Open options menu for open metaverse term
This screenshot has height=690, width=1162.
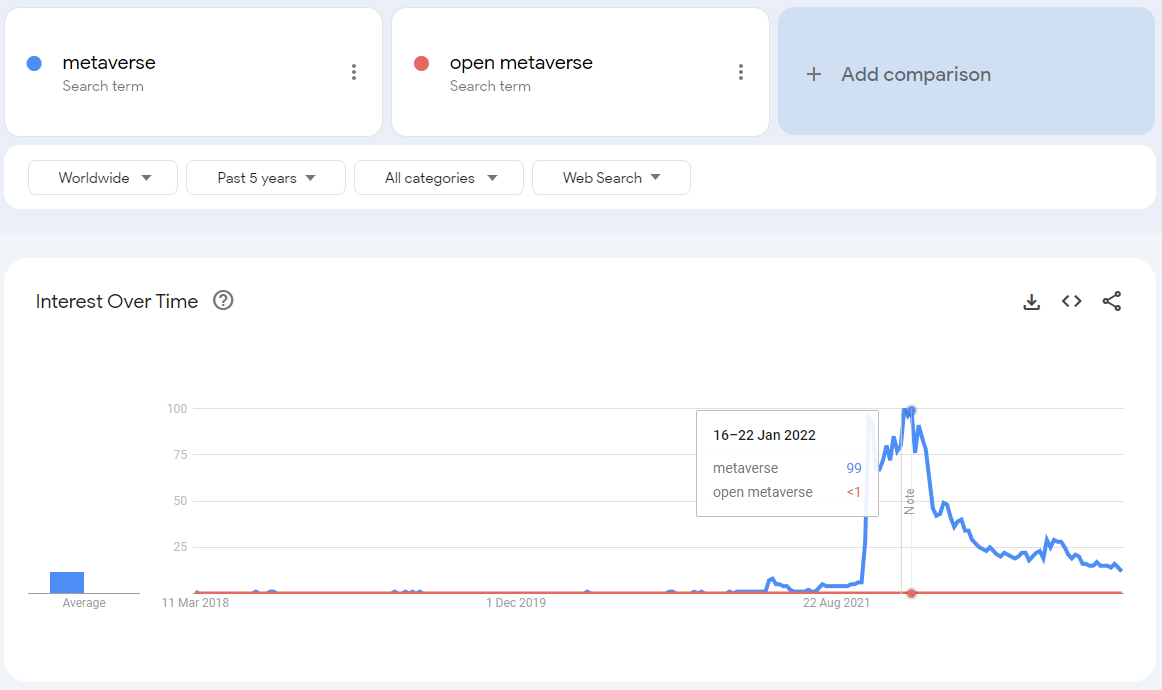pos(741,72)
